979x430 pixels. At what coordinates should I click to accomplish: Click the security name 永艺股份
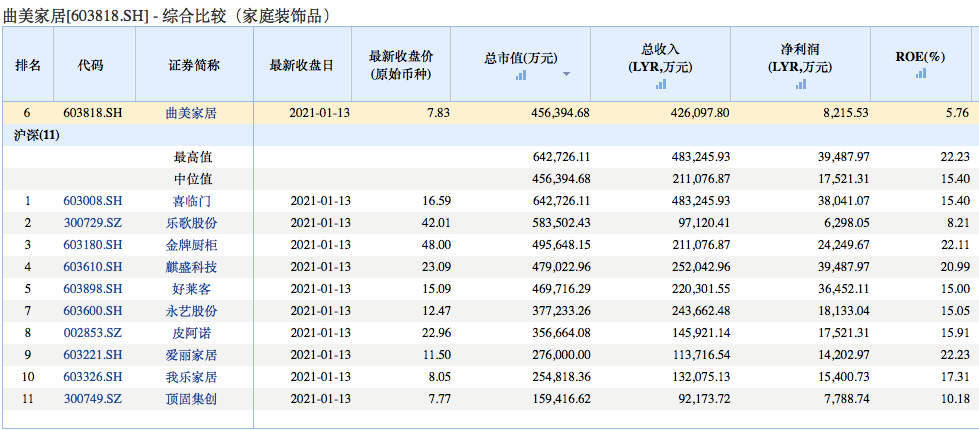pyautogui.click(x=194, y=311)
